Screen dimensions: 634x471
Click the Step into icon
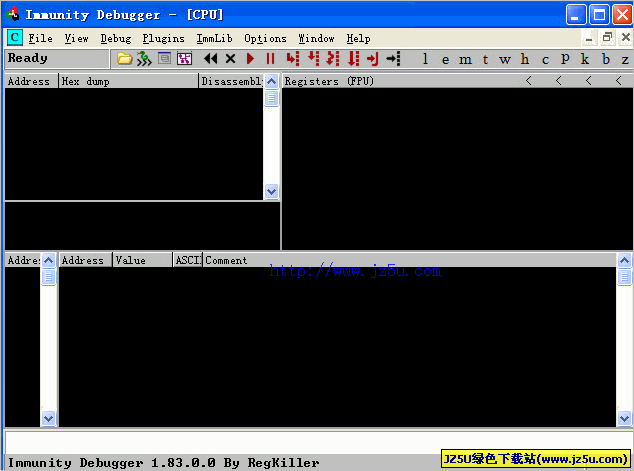(292, 59)
